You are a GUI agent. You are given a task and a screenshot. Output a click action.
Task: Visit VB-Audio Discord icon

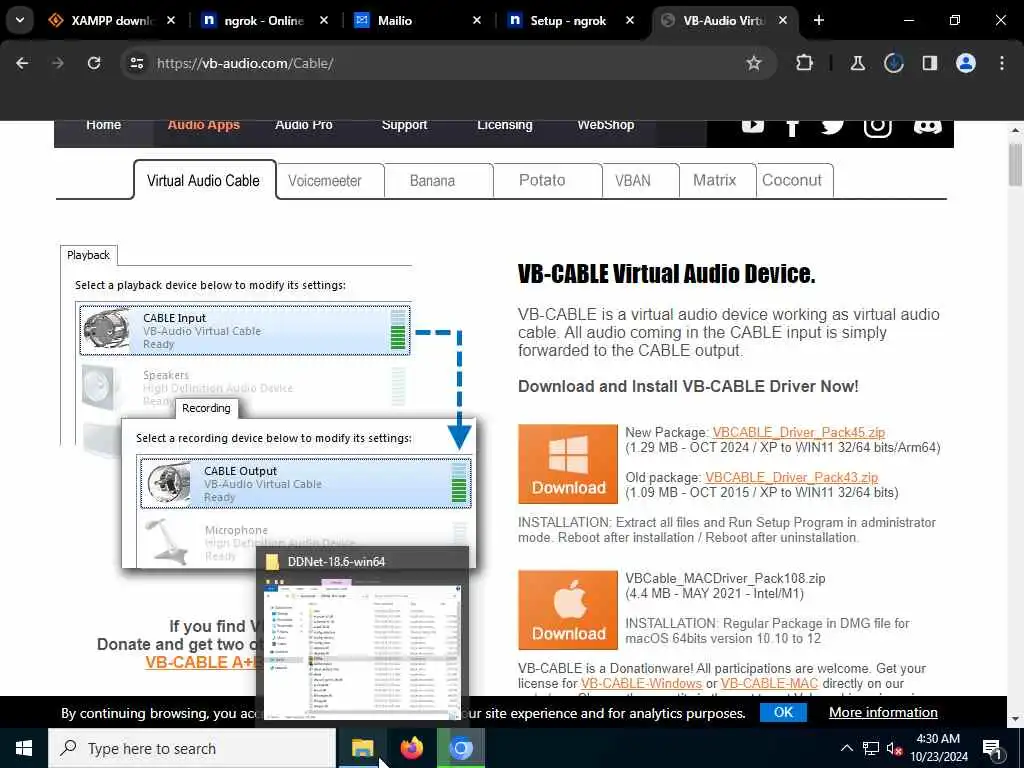[x=927, y=127]
